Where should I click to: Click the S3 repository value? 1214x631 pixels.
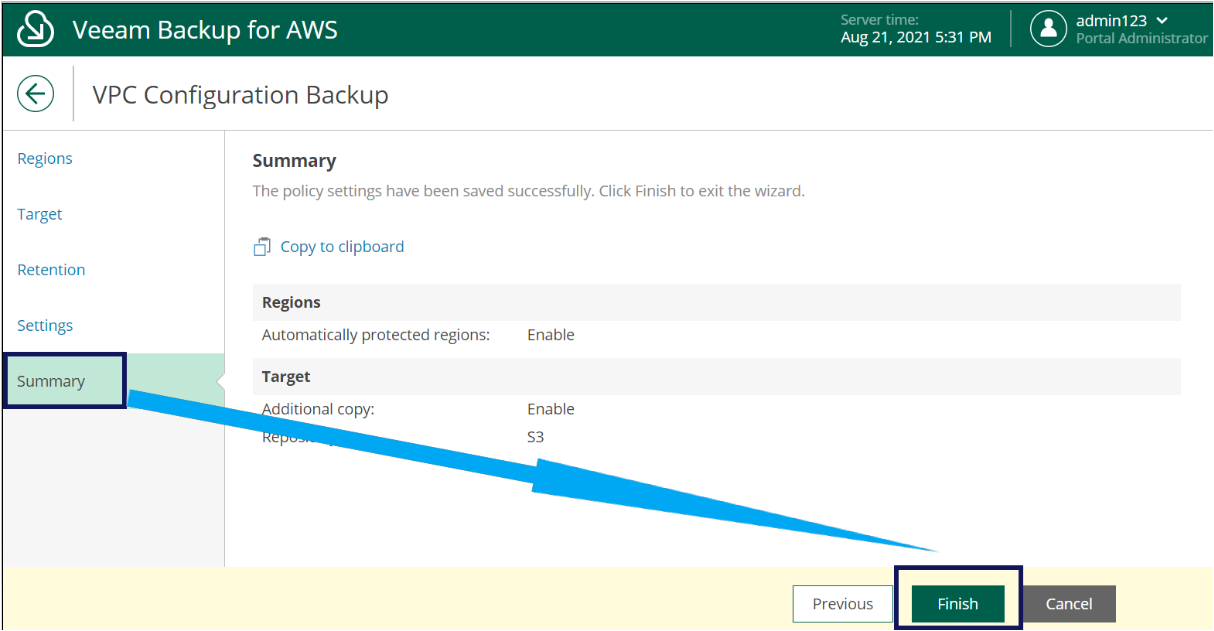click(536, 437)
